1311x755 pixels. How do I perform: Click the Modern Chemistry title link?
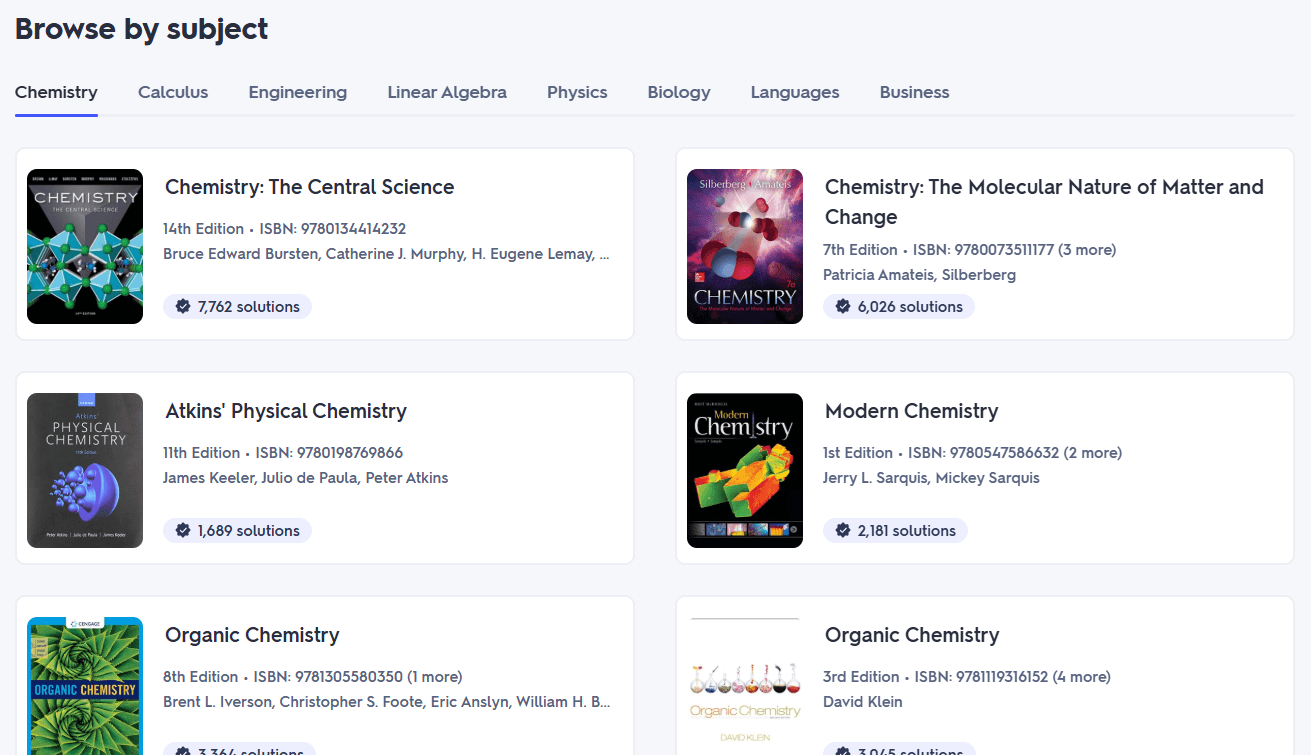coord(911,411)
